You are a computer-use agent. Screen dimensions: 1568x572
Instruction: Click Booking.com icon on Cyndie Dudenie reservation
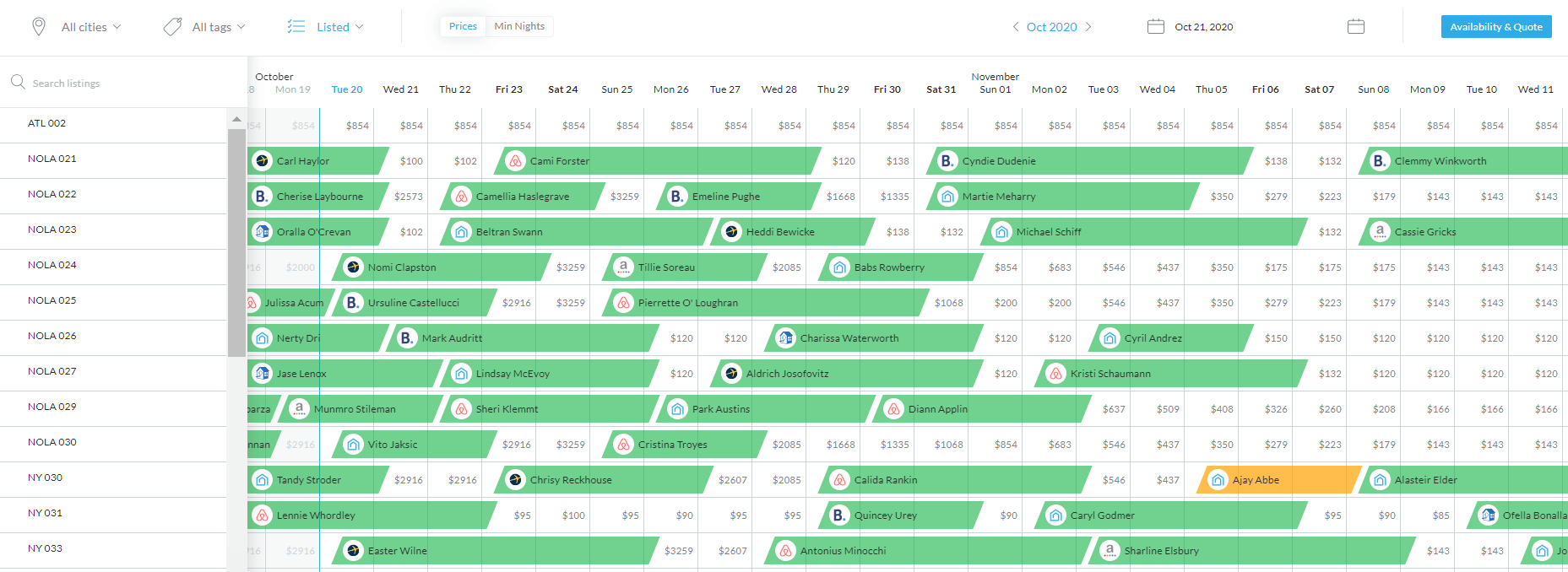click(947, 161)
